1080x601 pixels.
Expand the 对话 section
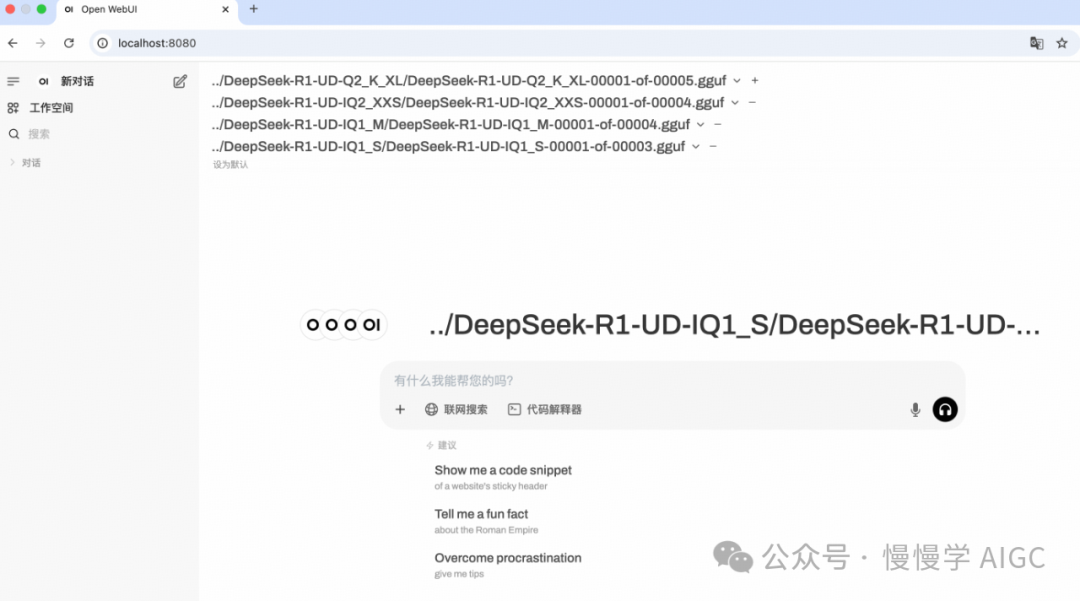pos(26,162)
